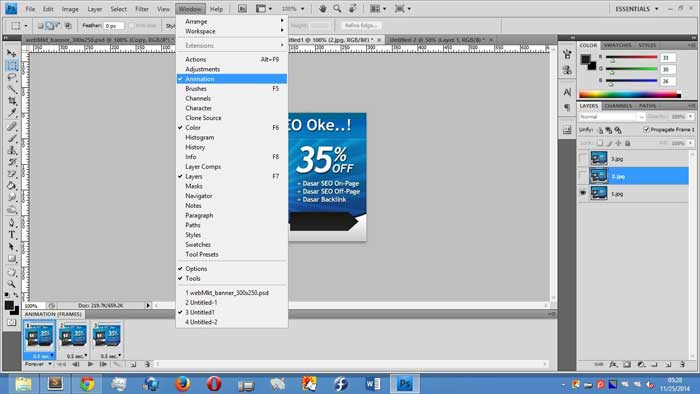Duplicate selected animation frame icon
The height and width of the screenshot is (394, 700).
coord(133,365)
